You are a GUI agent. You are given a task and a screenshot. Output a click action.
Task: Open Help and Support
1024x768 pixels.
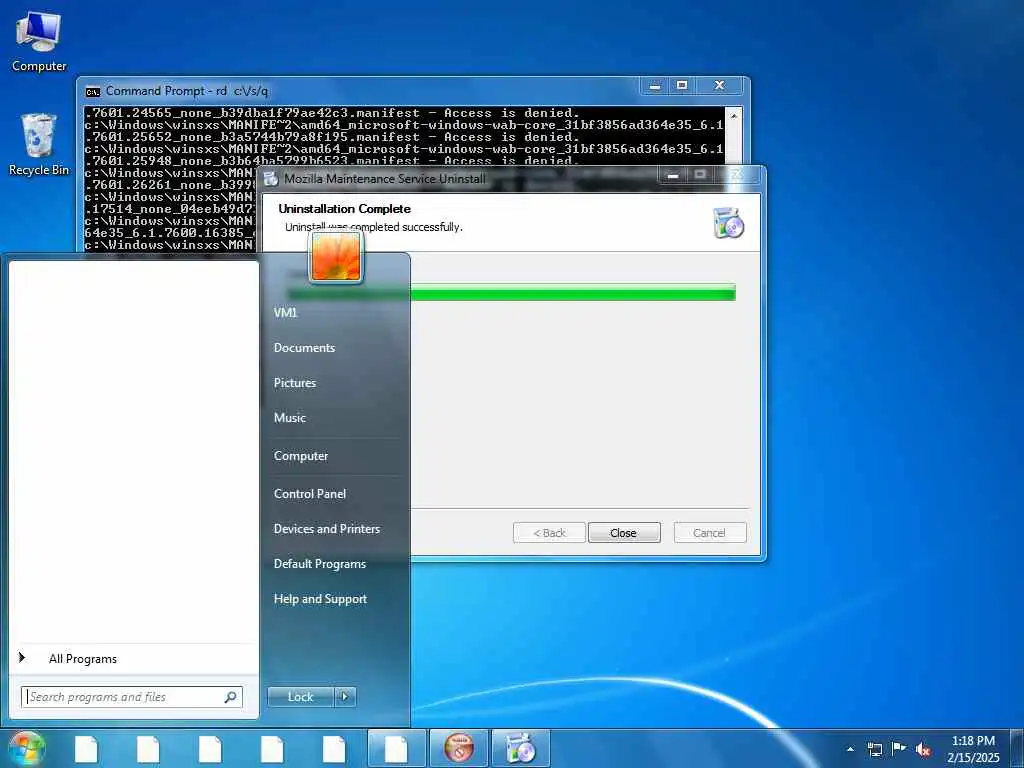tap(320, 599)
